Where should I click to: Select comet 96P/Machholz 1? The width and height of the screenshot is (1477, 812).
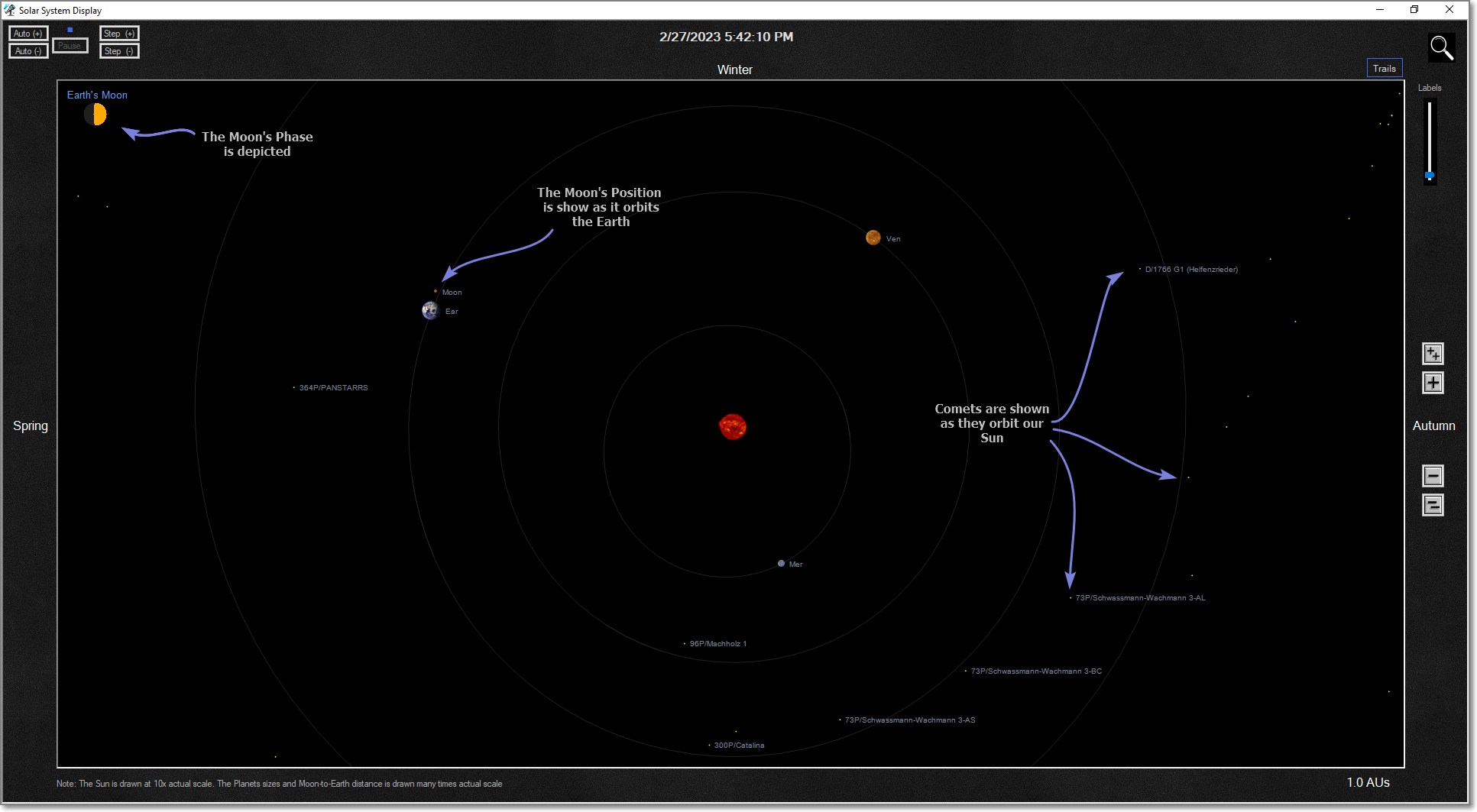coord(715,644)
